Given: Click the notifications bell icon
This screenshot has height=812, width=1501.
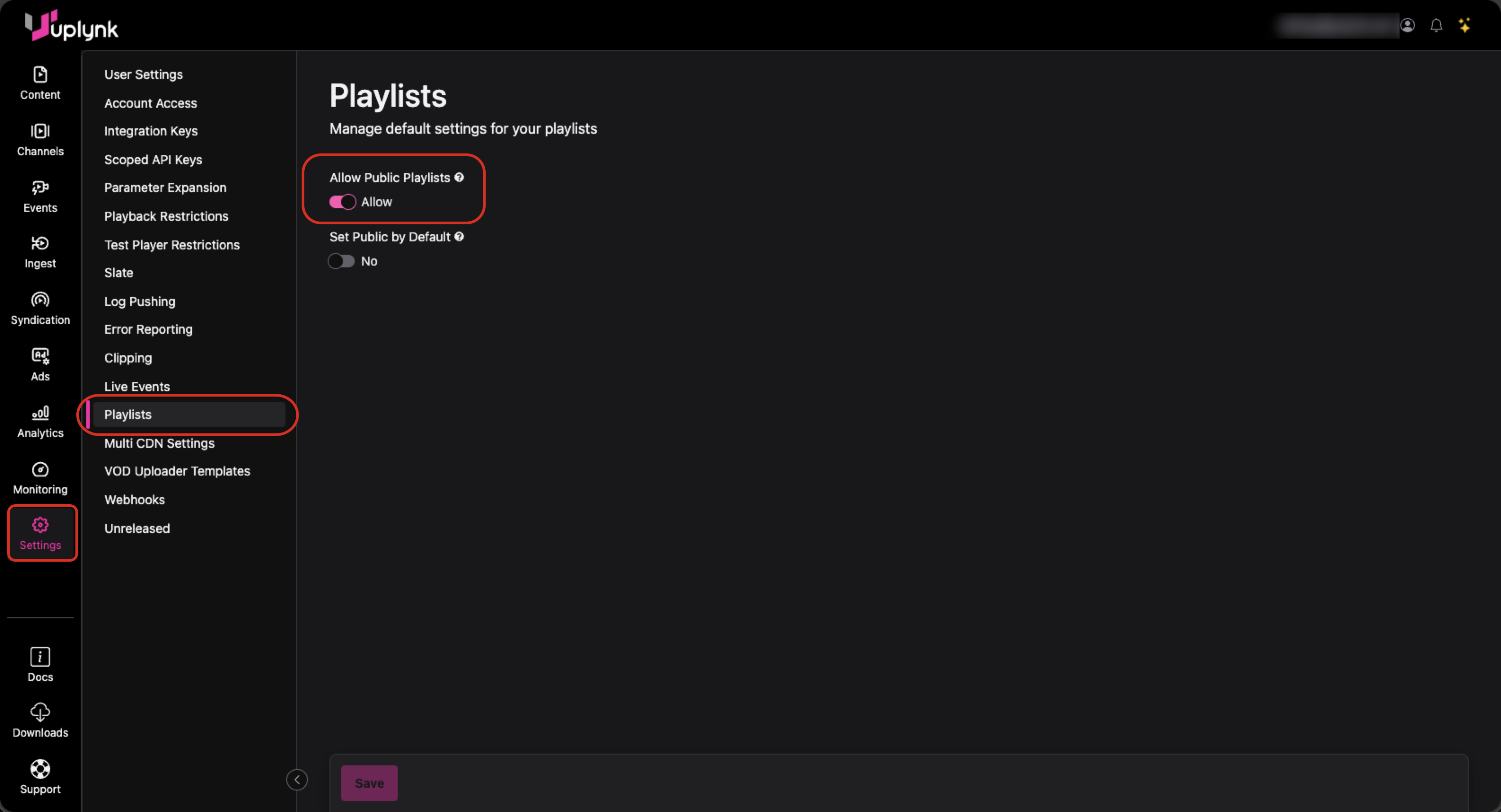Looking at the screenshot, I should point(1436,26).
